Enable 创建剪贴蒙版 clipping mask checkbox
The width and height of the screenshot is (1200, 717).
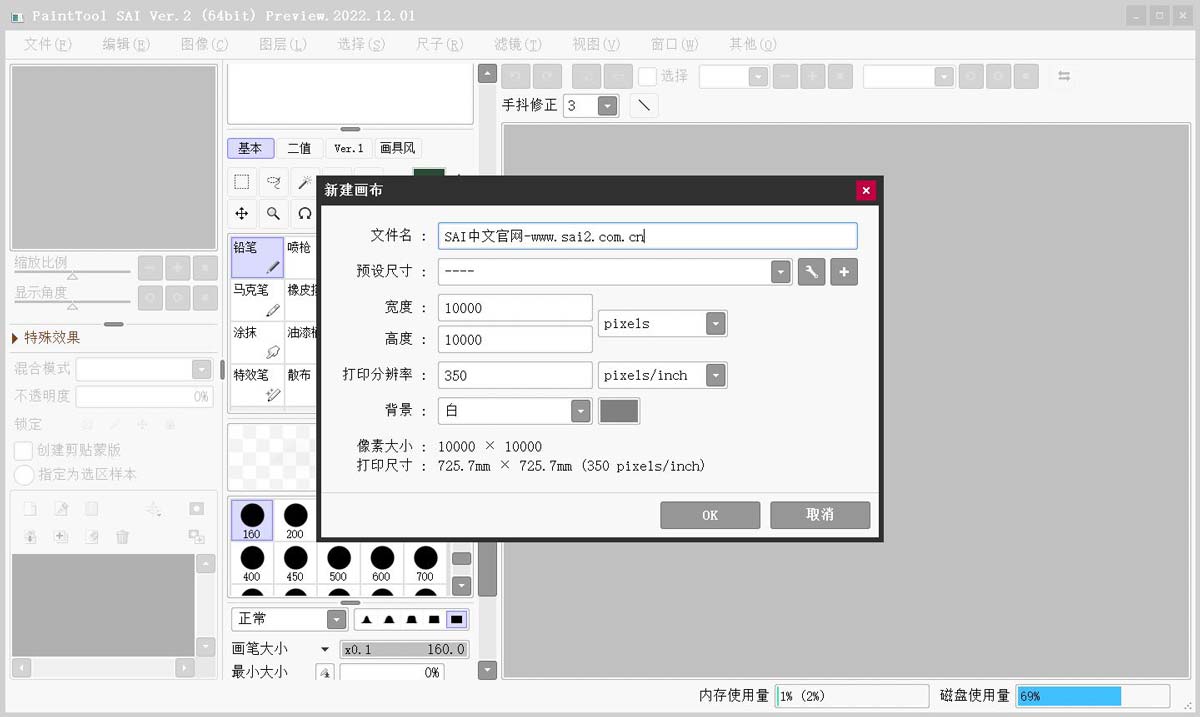[23, 451]
